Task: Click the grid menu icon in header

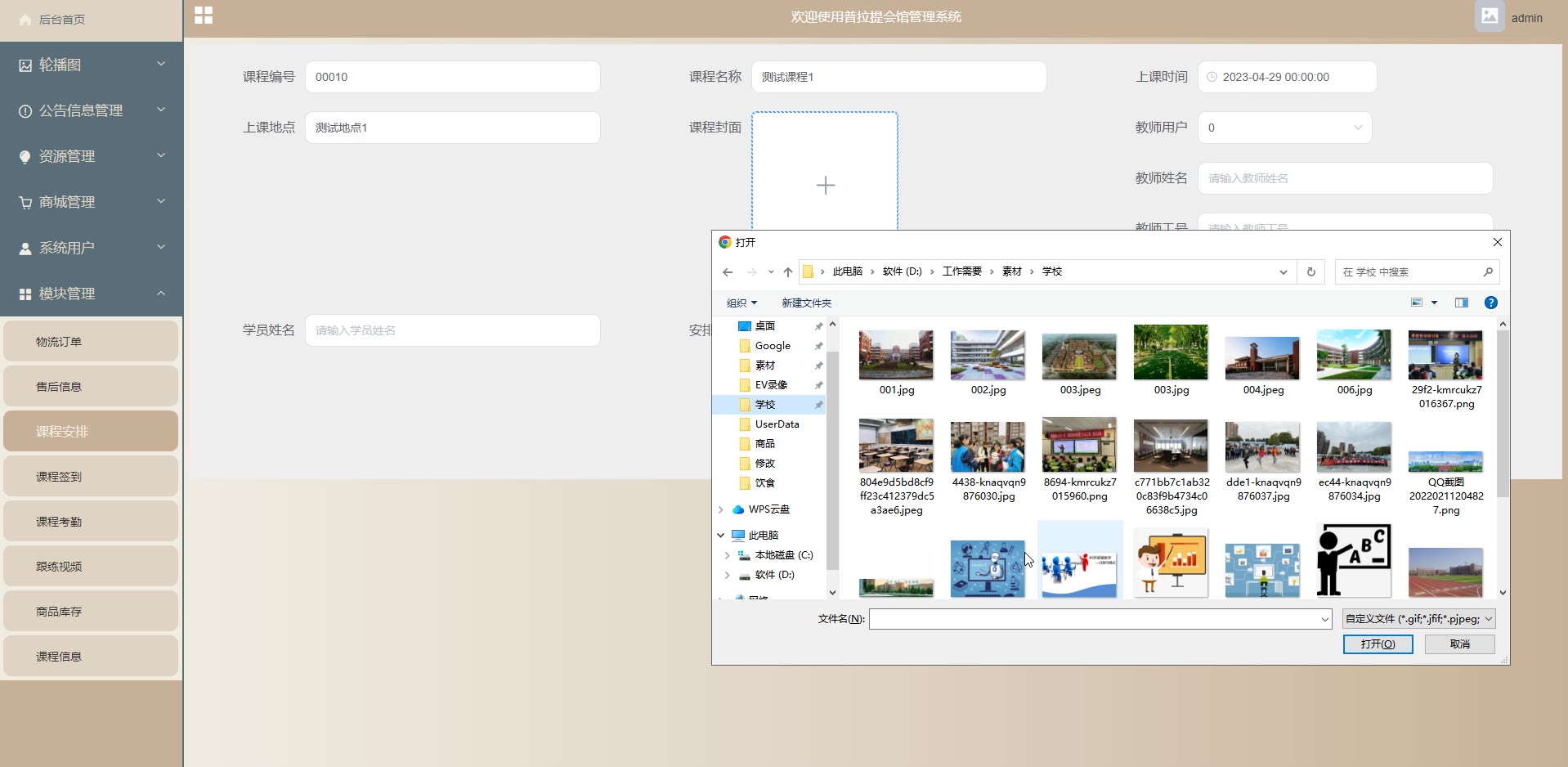Action: point(204,16)
